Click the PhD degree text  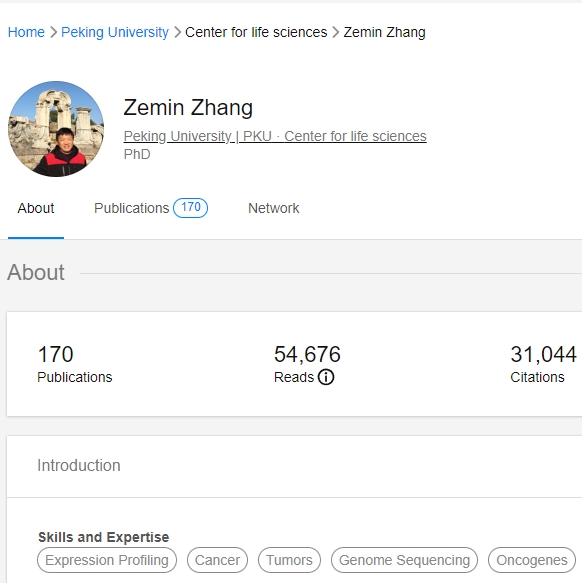click(x=137, y=154)
